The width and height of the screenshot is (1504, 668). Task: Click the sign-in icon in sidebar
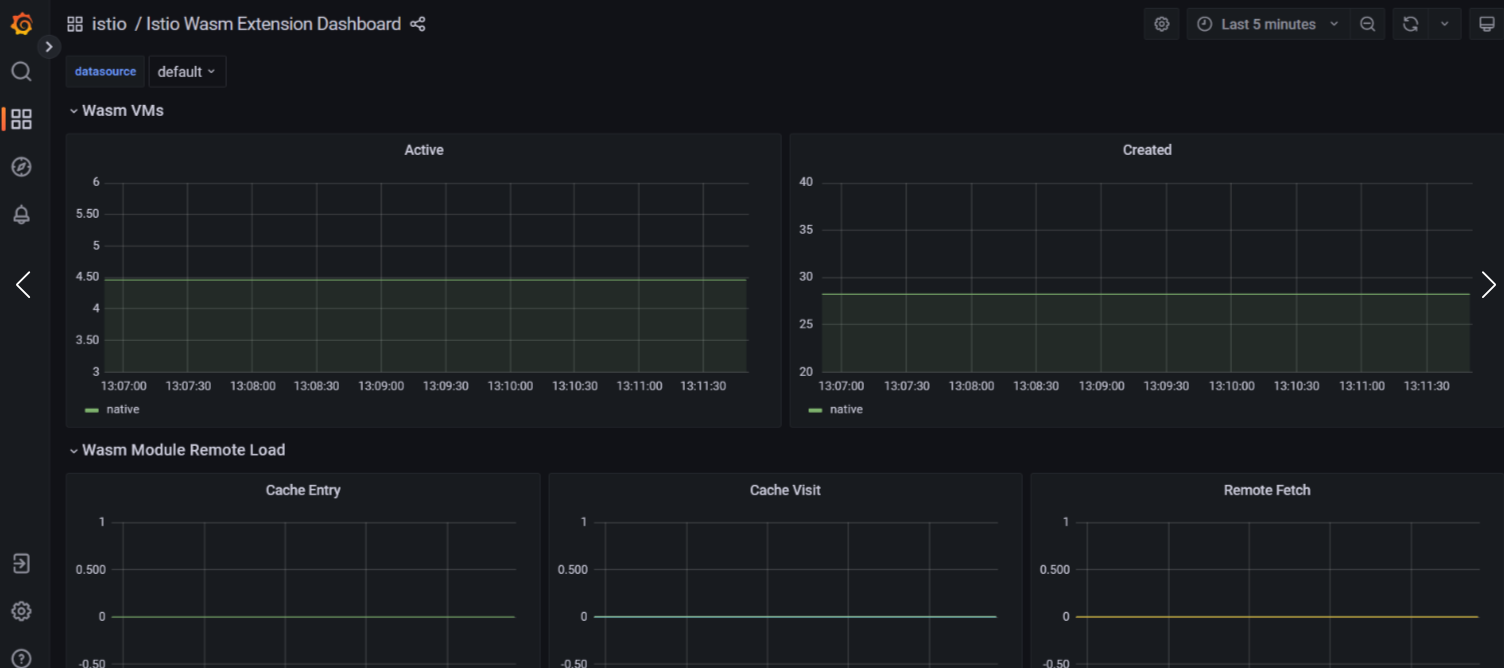click(21, 563)
